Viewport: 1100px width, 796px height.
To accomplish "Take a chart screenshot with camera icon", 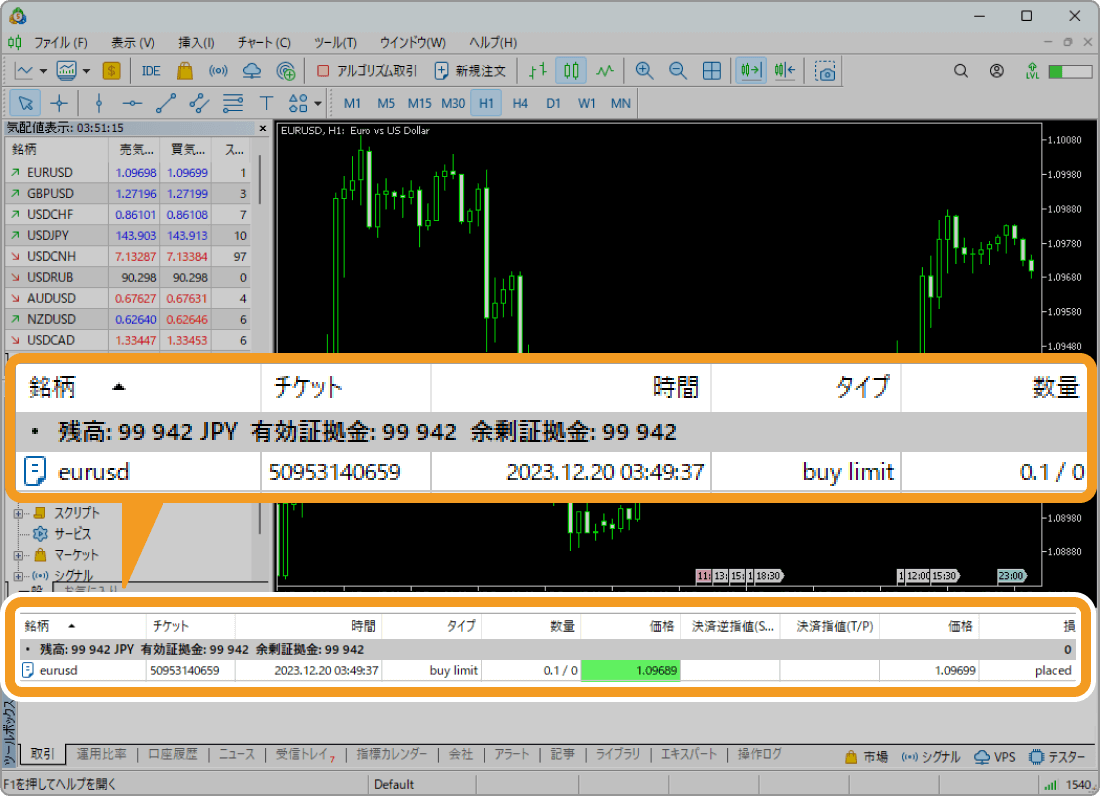I will [x=825, y=71].
